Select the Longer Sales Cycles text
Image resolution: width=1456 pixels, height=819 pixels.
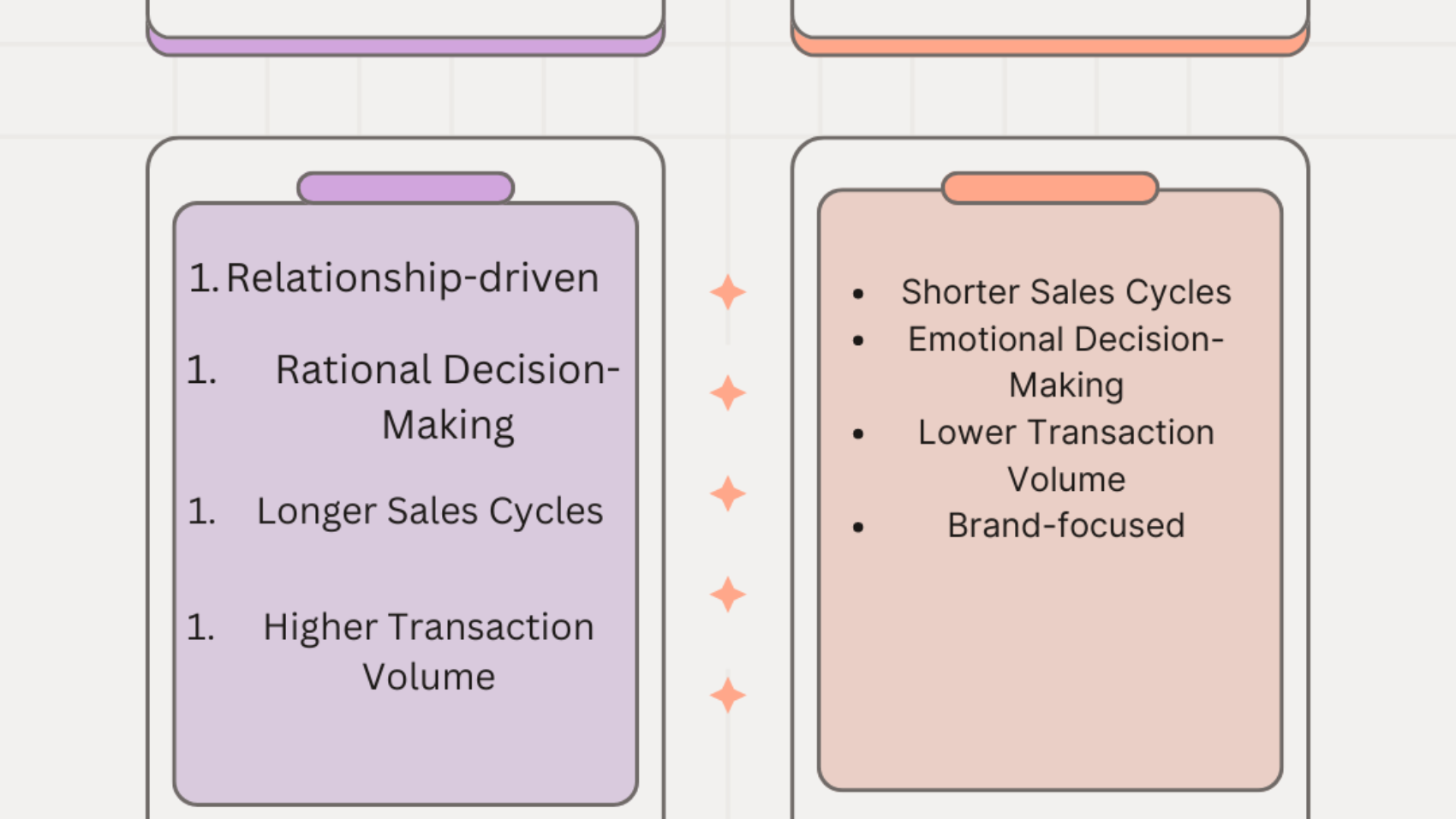[430, 511]
